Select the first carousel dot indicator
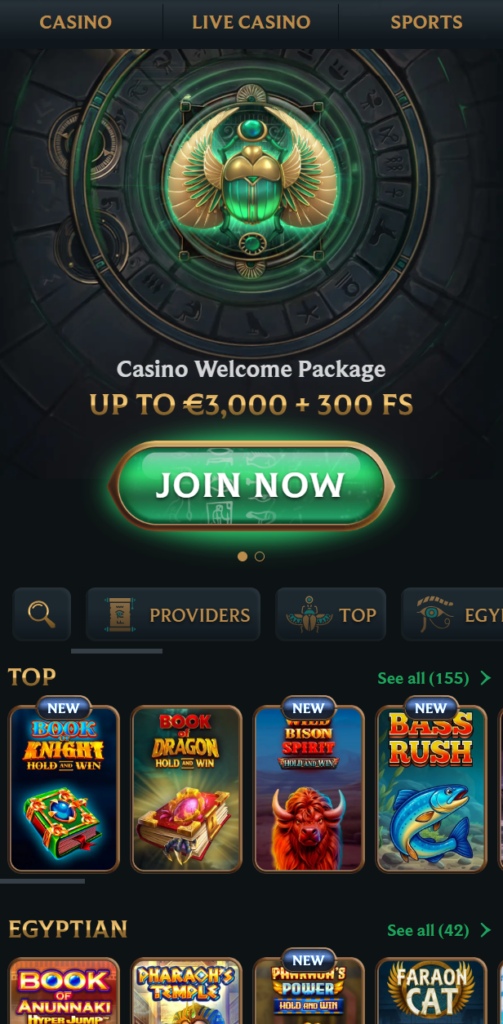The width and height of the screenshot is (503, 1024). click(x=242, y=556)
